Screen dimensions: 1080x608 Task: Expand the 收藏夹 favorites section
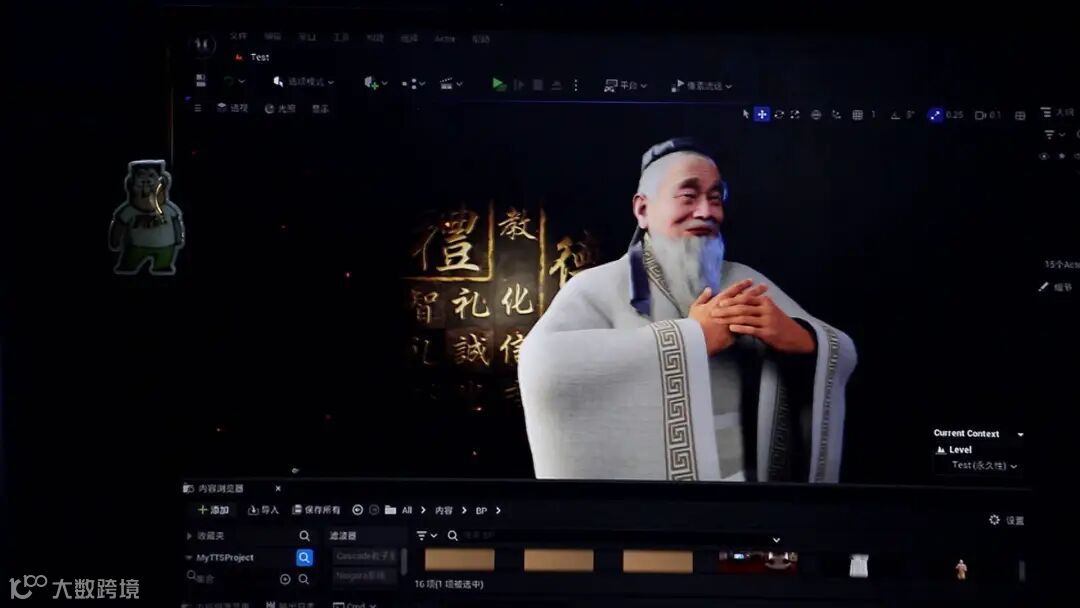pos(189,536)
